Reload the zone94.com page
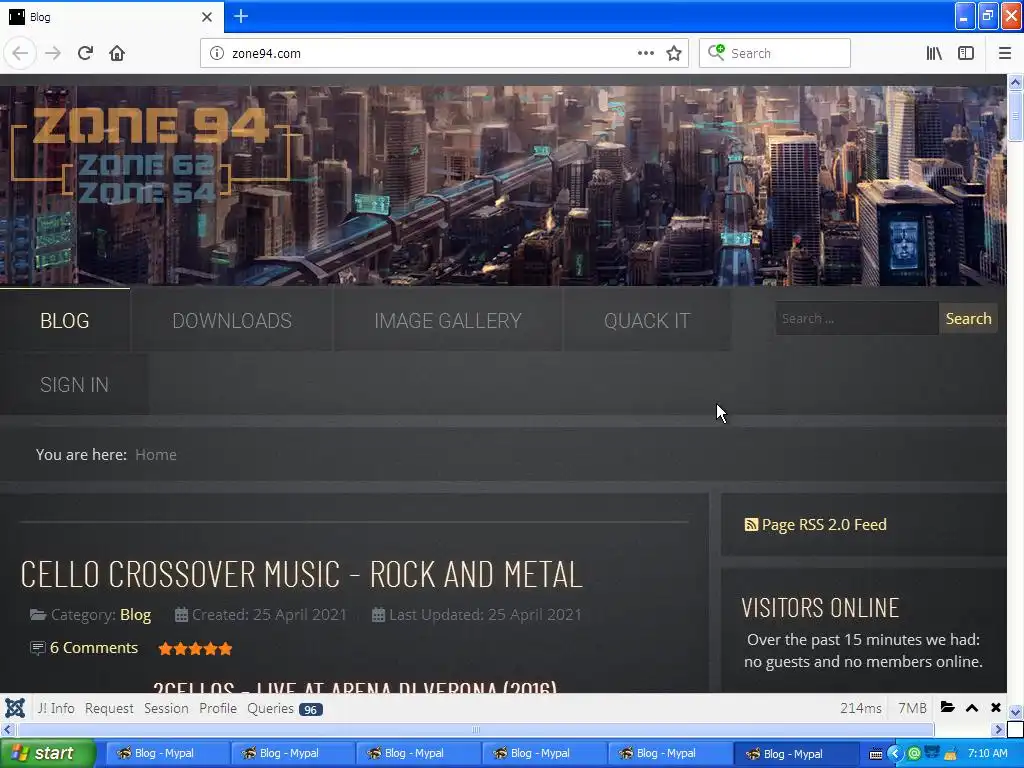This screenshot has height=768, width=1024. (85, 53)
